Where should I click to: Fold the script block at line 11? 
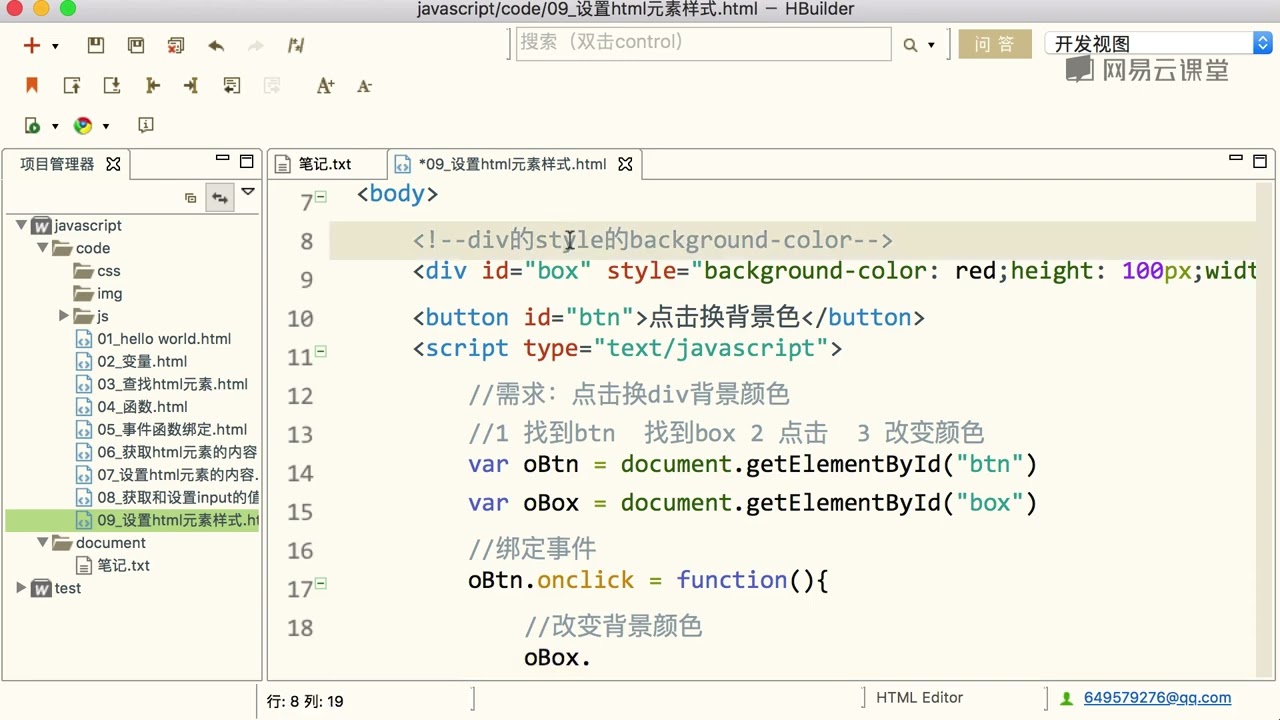click(321, 351)
